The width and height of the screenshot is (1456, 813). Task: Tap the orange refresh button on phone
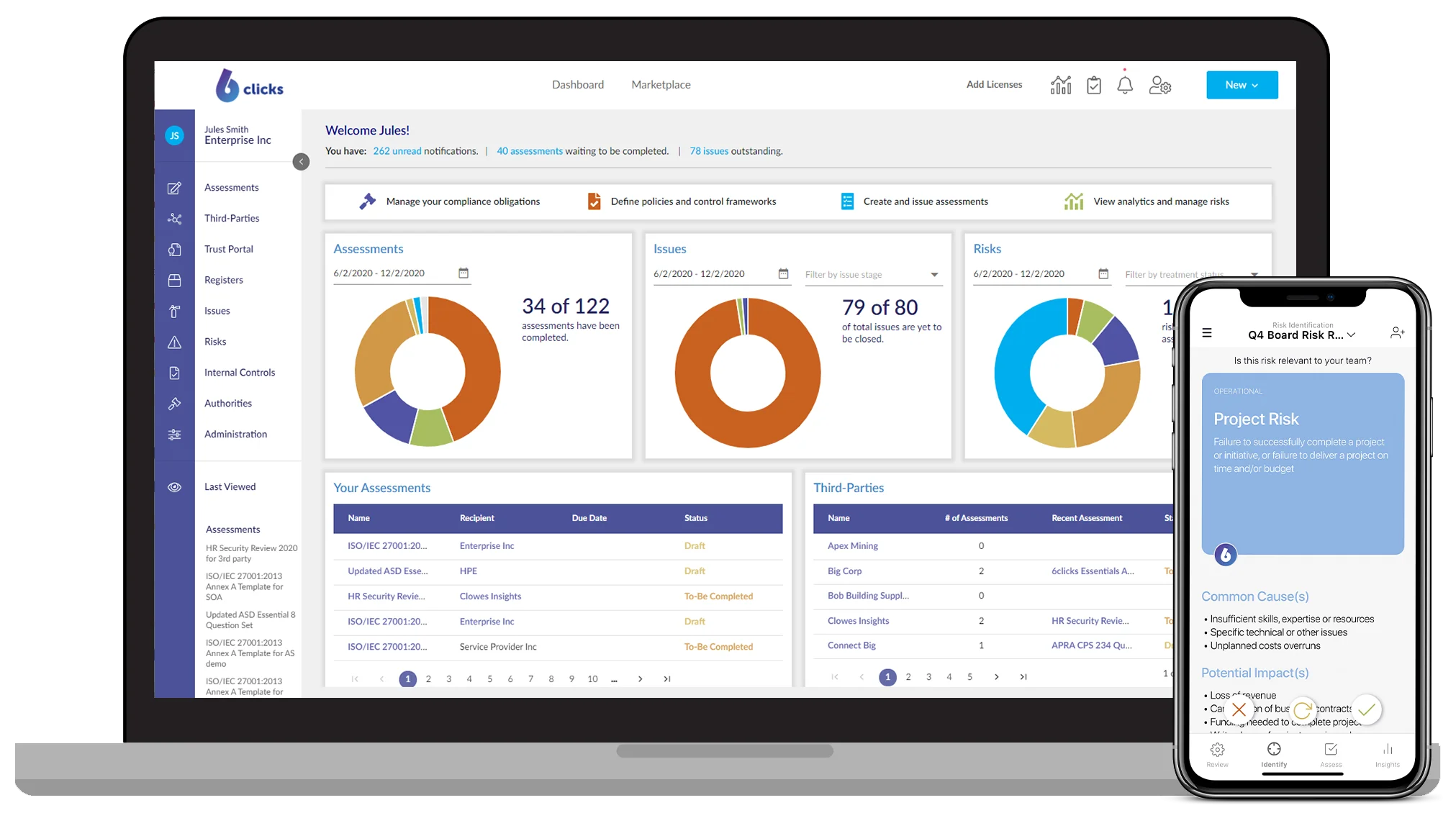coord(1303,711)
